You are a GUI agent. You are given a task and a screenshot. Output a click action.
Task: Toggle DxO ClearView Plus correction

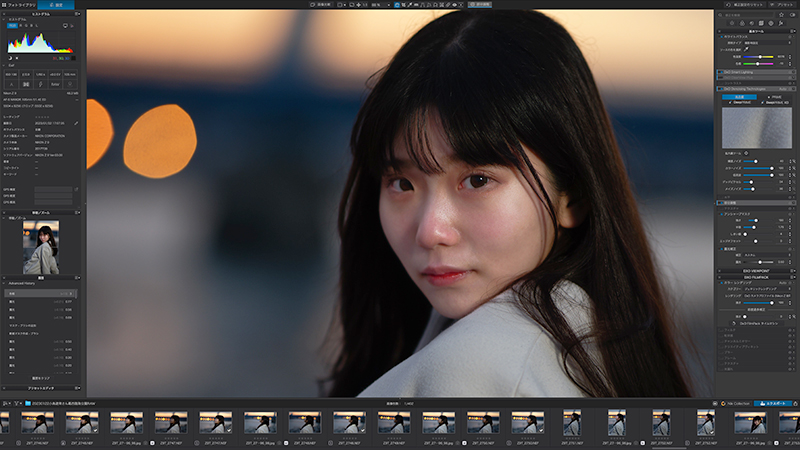coord(721,77)
